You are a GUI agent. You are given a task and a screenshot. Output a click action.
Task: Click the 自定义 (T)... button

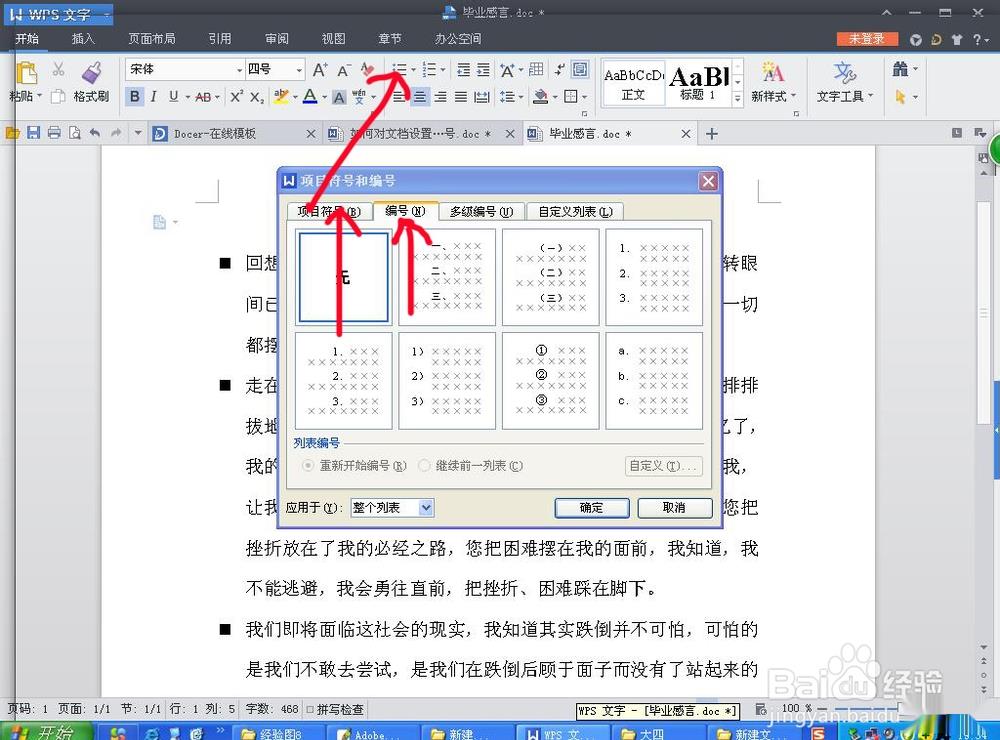[663, 466]
